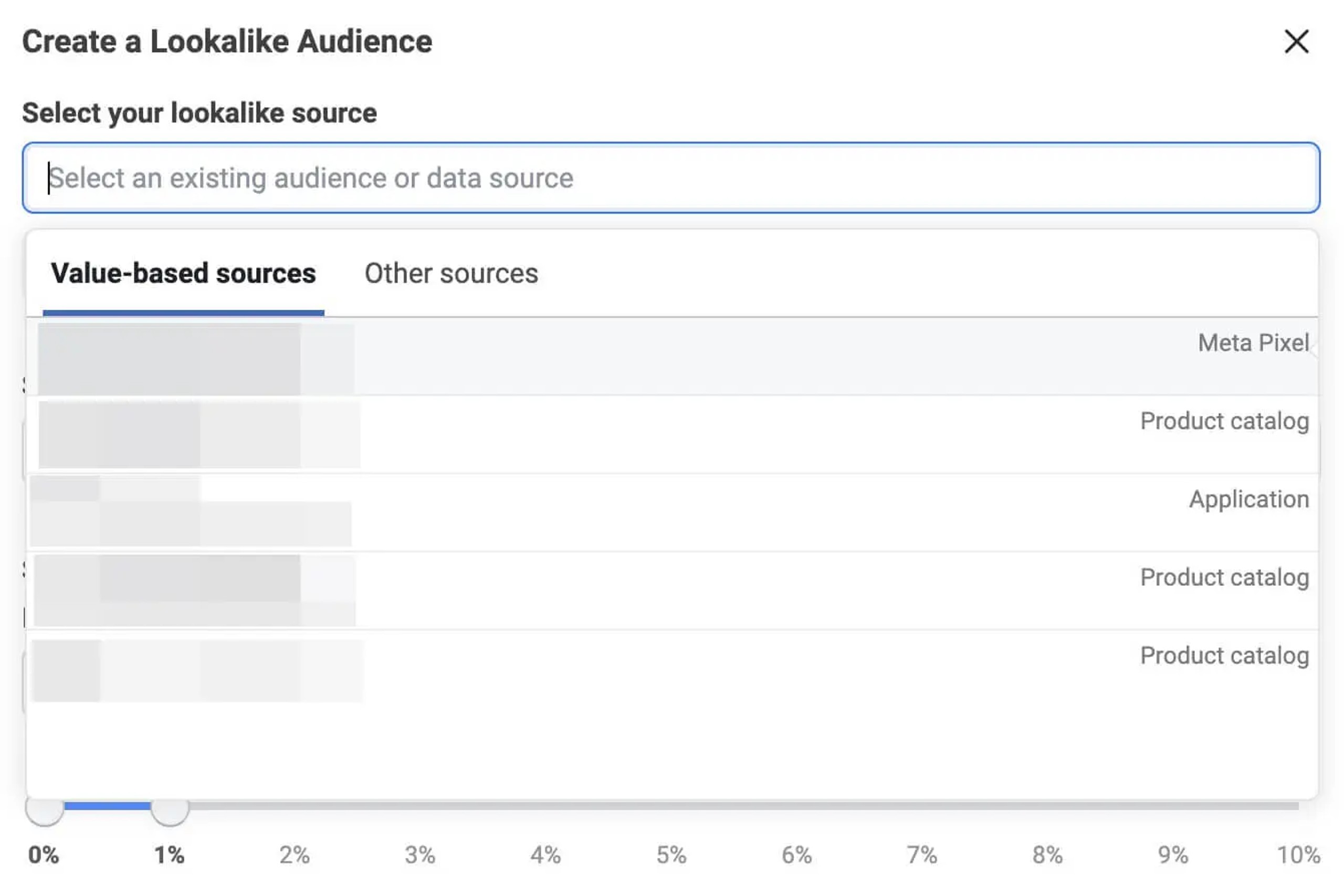This screenshot has height=896, width=1344.
Task: Click the 5% audience size label
Action: coord(671,856)
